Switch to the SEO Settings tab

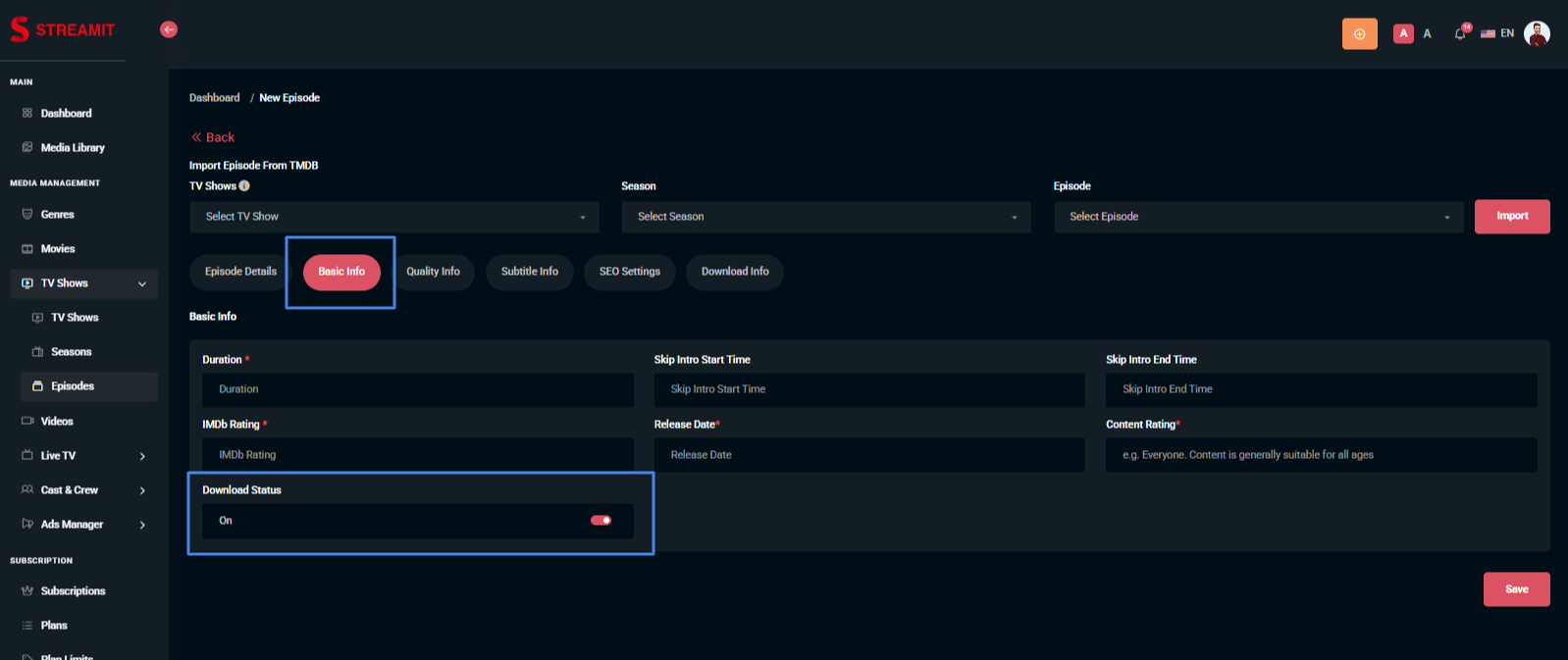click(x=629, y=272)
